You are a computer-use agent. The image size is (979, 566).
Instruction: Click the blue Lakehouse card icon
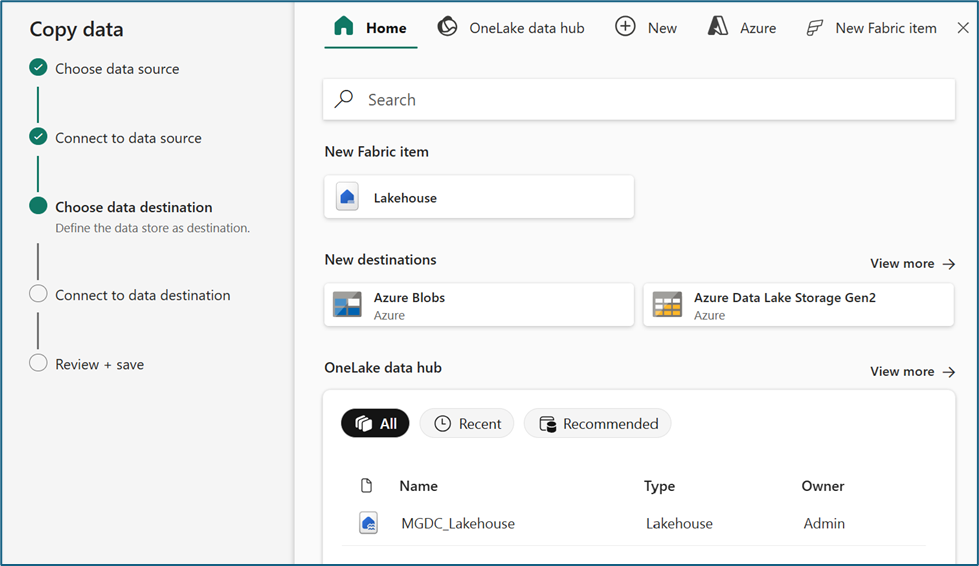[x=347, y=197]
